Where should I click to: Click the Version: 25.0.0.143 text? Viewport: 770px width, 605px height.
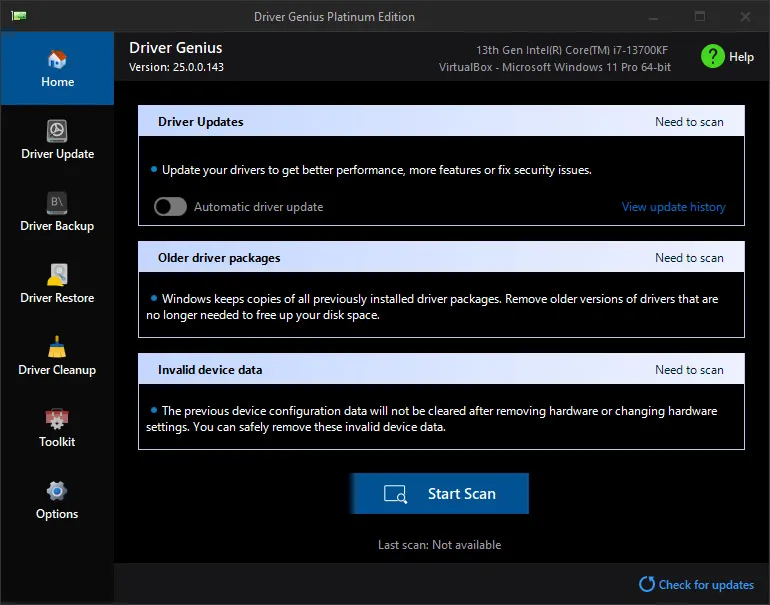point(176,67)
